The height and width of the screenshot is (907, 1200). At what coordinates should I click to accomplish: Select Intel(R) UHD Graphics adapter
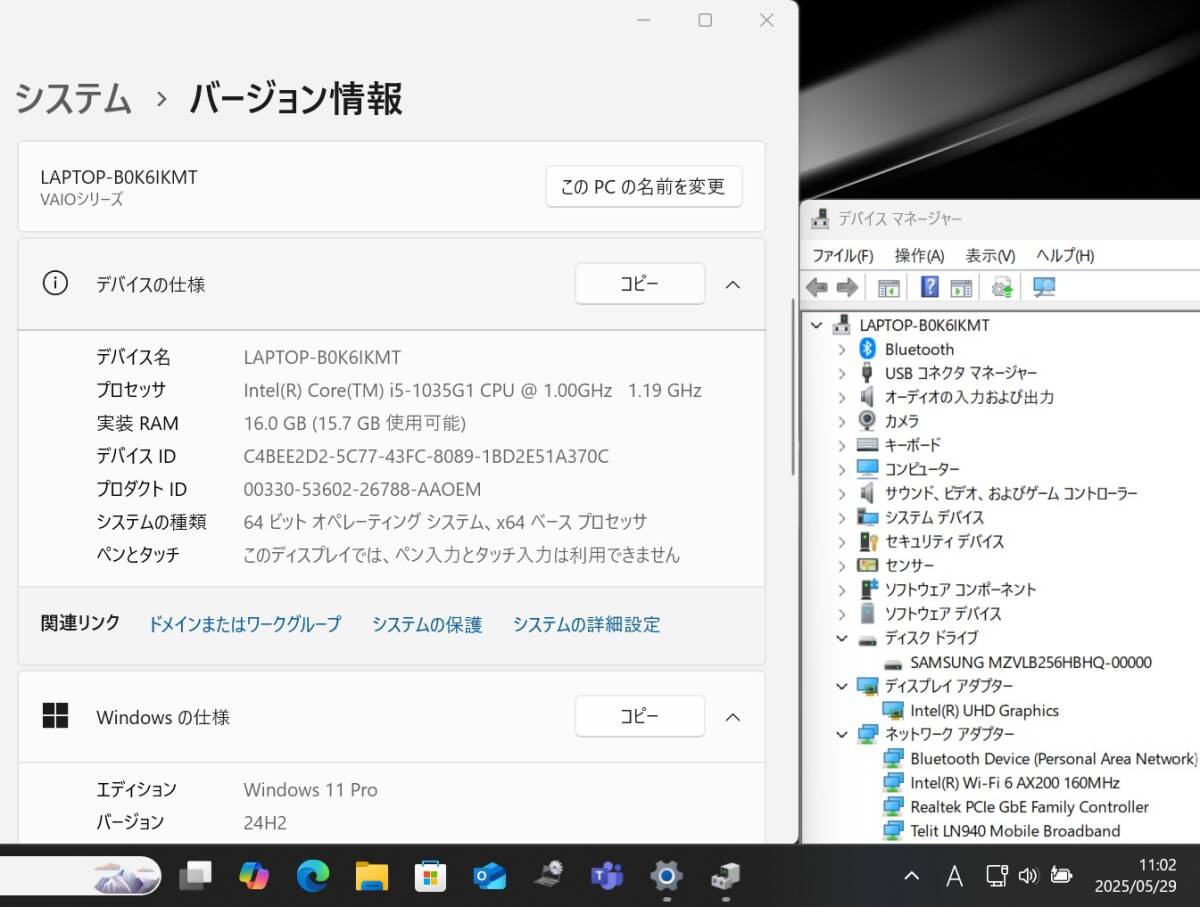pyautogui.click(x=984, y=710)
